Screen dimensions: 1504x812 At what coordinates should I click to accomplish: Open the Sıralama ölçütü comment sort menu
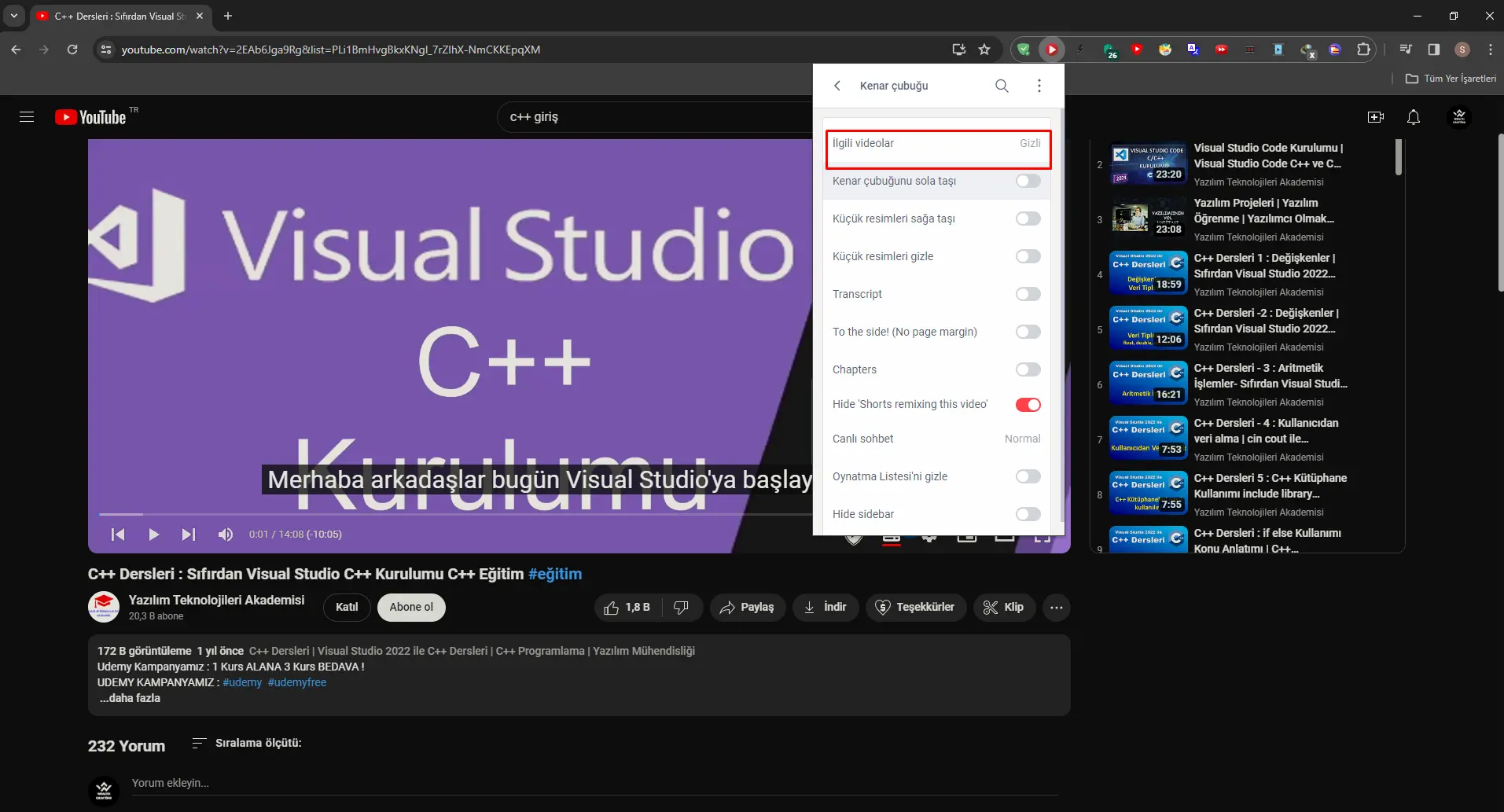click(x=247, y=743)
